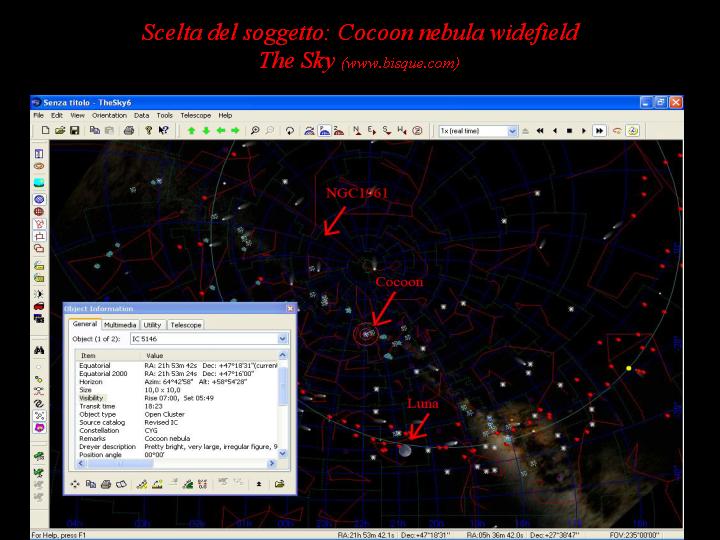Close the Object Information panel
The height and width of the screenshot is (540, 720).
(x=290, y=309)
